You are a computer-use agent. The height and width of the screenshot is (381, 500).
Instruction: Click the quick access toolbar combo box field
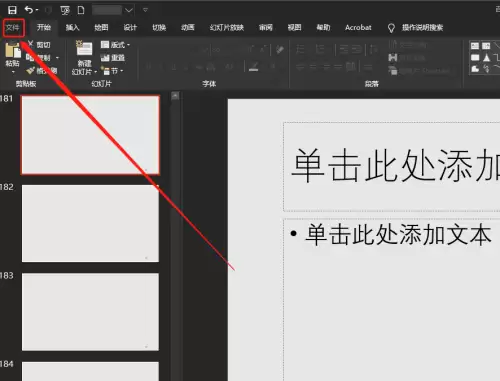click(107, 10)
